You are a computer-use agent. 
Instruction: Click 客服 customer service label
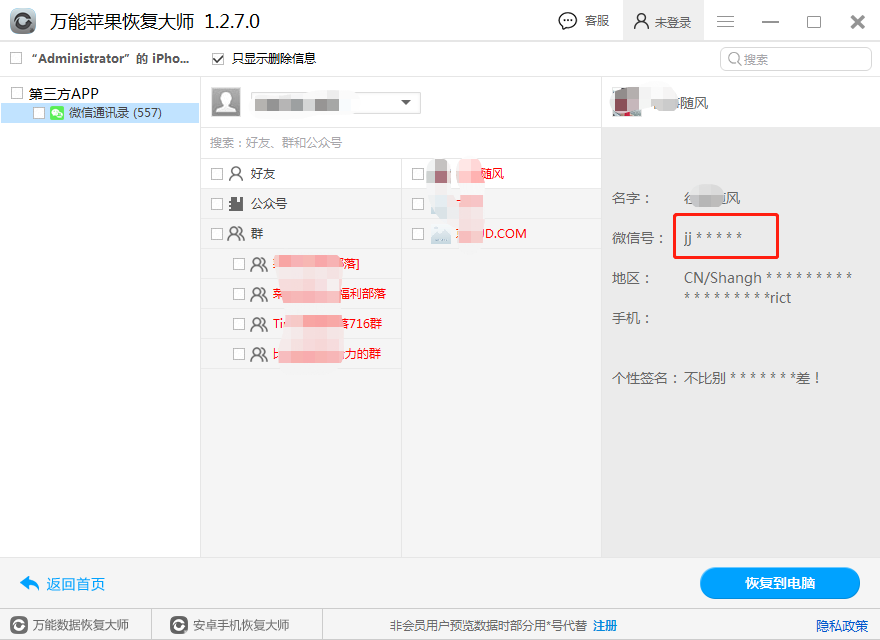pos(597,21)
